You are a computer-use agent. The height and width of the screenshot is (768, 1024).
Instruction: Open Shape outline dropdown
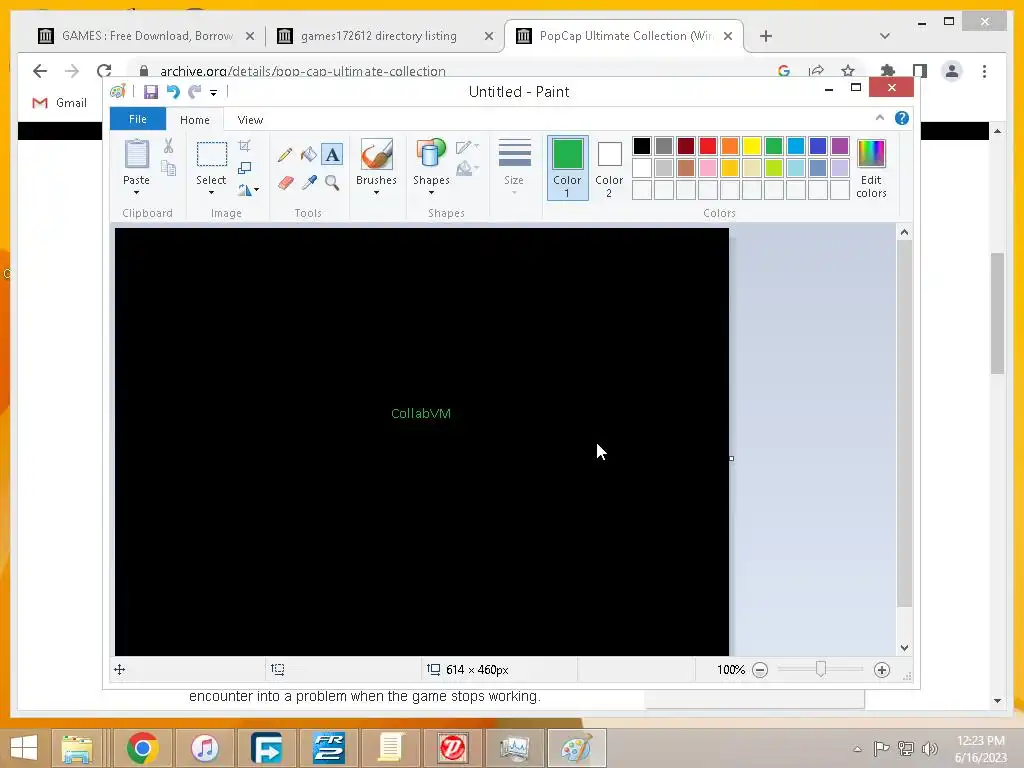(467, 147)
